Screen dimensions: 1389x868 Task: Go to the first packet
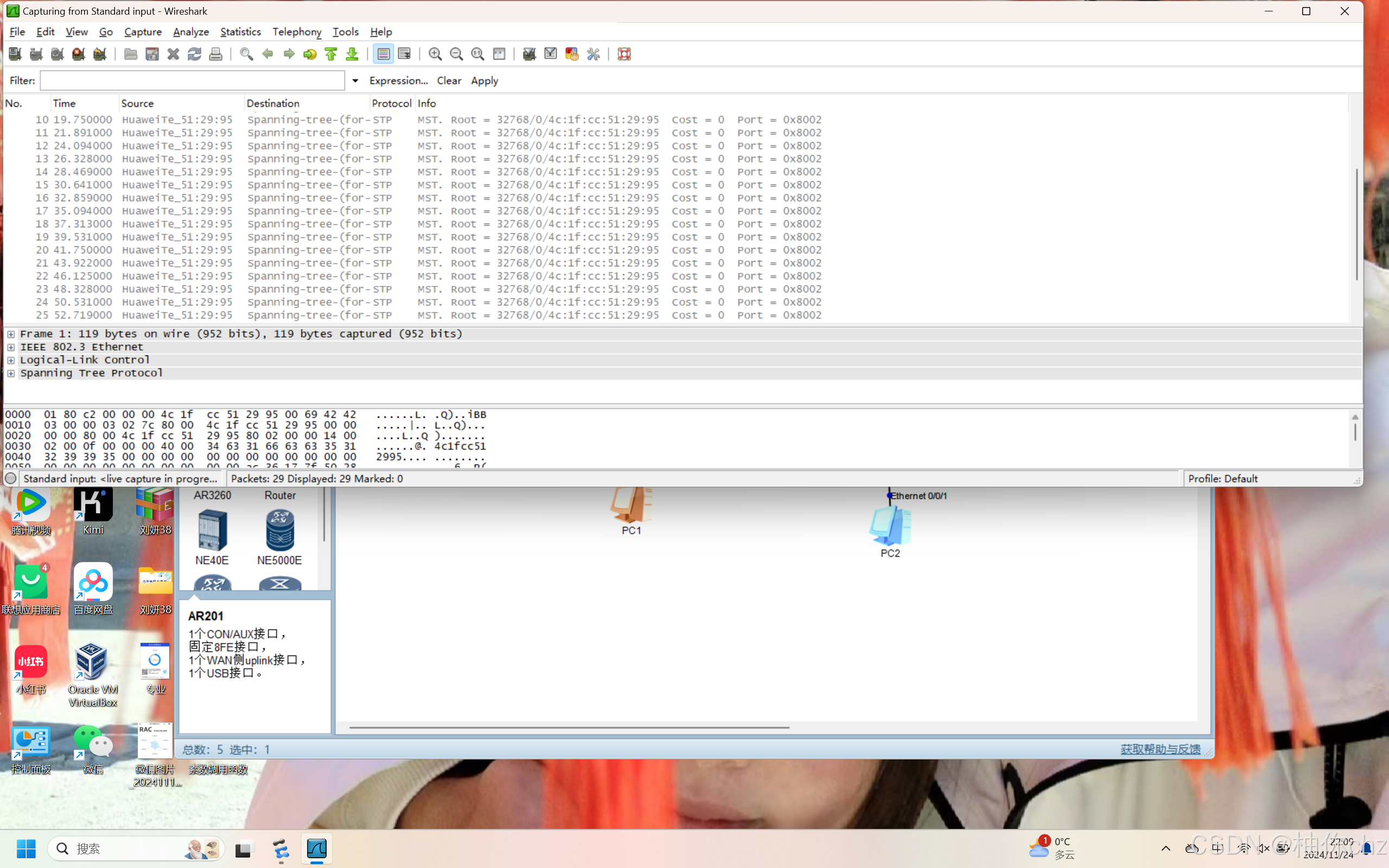[x=331, y=54]
